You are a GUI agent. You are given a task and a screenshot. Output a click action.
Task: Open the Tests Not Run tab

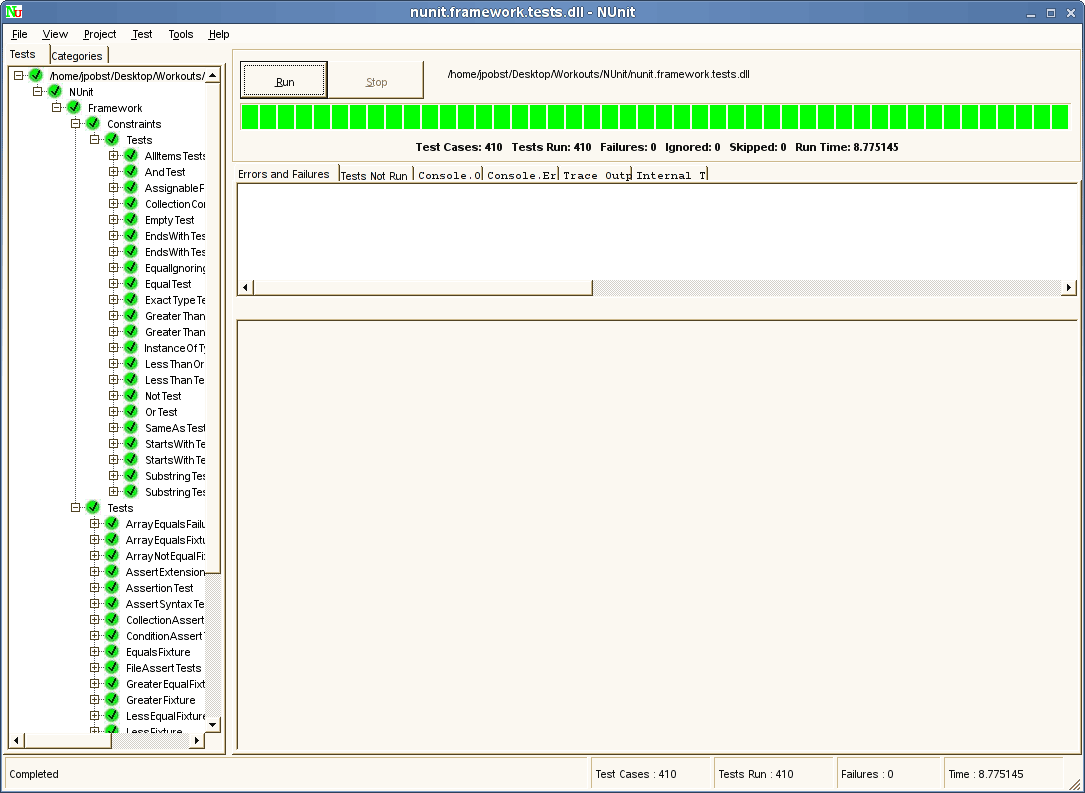pos(374,176)
